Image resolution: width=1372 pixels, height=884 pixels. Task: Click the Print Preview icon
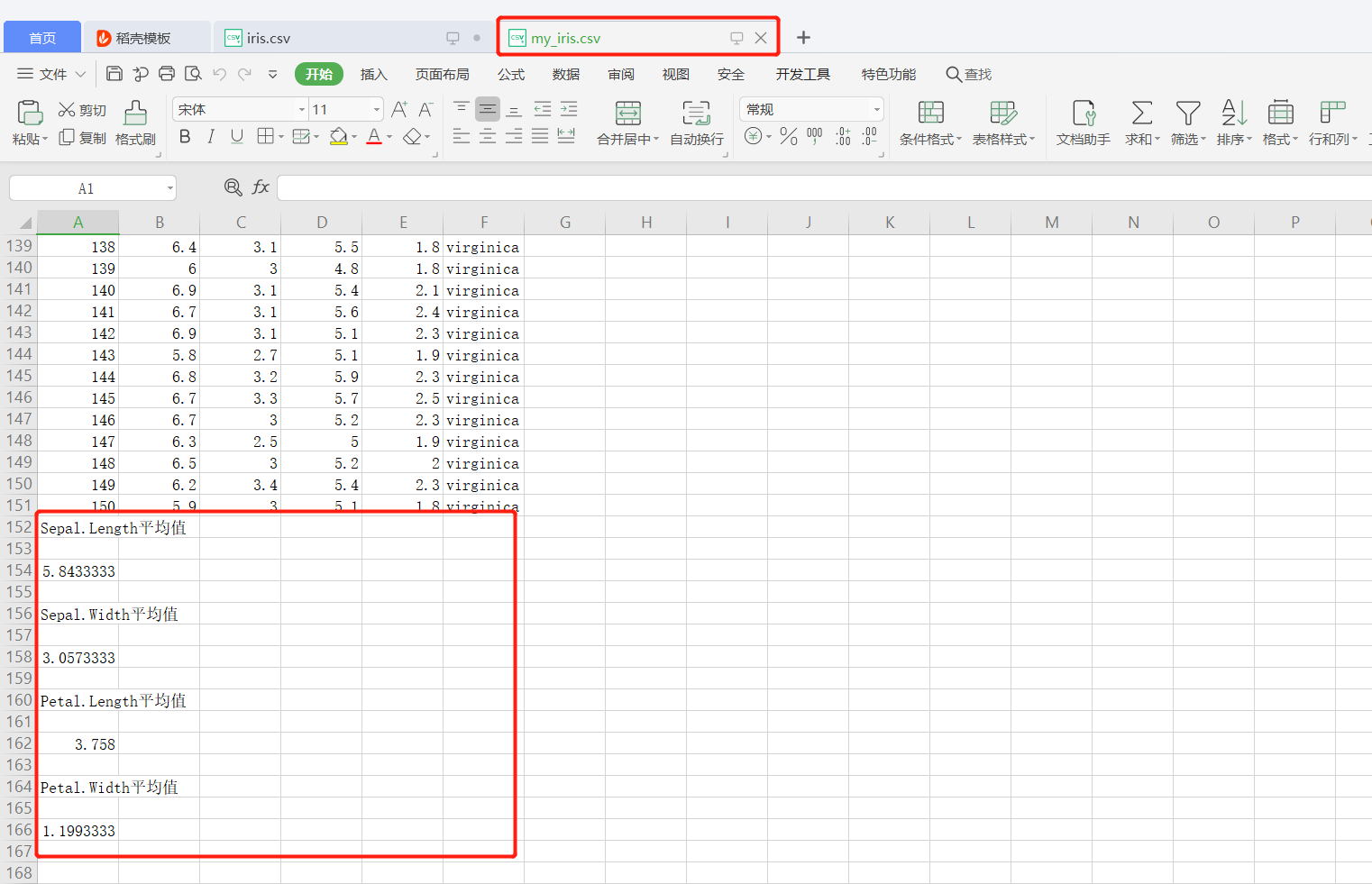tap(193, 74)
